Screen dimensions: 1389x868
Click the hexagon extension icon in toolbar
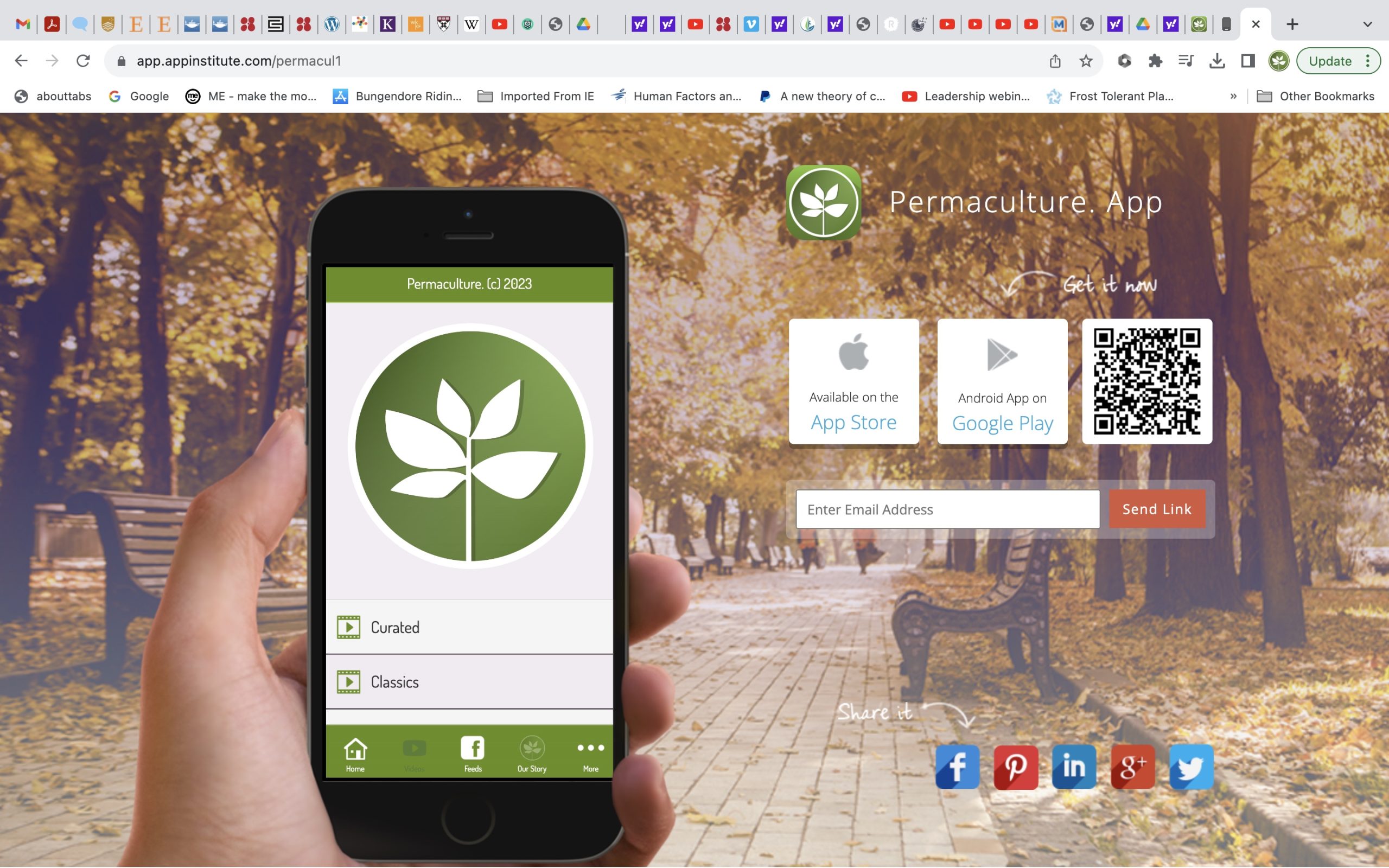[x=1124, y=61]
